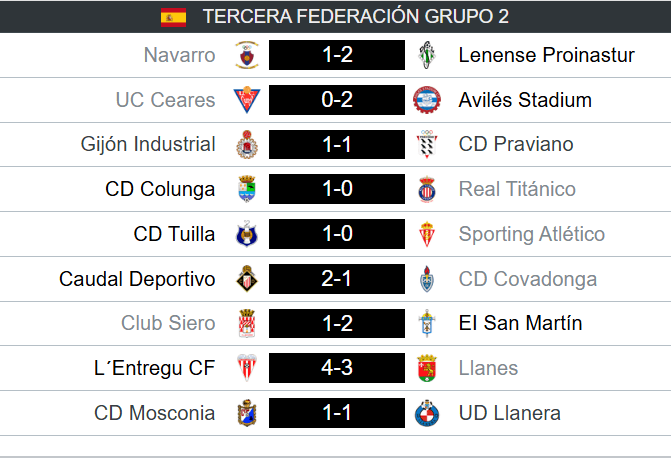Click the Caudal Deportivo badge
671x458 pixels.
coord(245,279)
